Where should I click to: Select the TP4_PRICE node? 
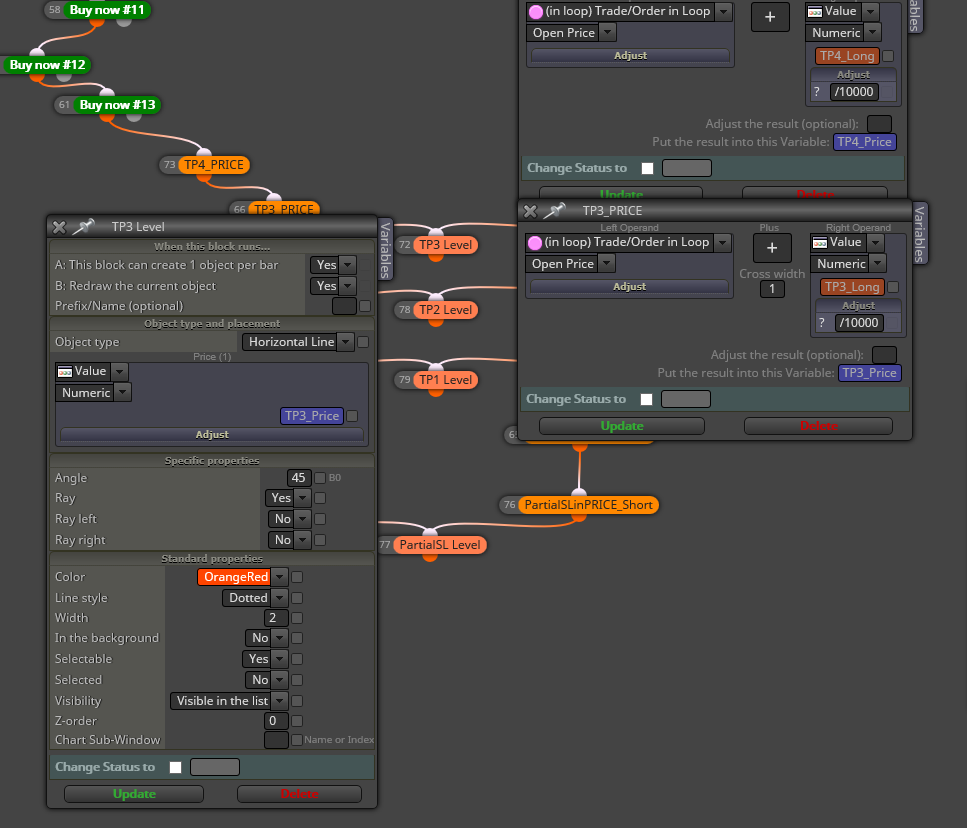[214, 165]
